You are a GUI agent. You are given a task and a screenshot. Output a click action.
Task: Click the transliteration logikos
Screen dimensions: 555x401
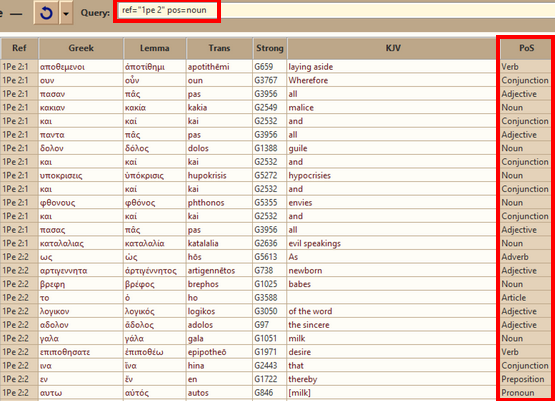coord(201,311)
